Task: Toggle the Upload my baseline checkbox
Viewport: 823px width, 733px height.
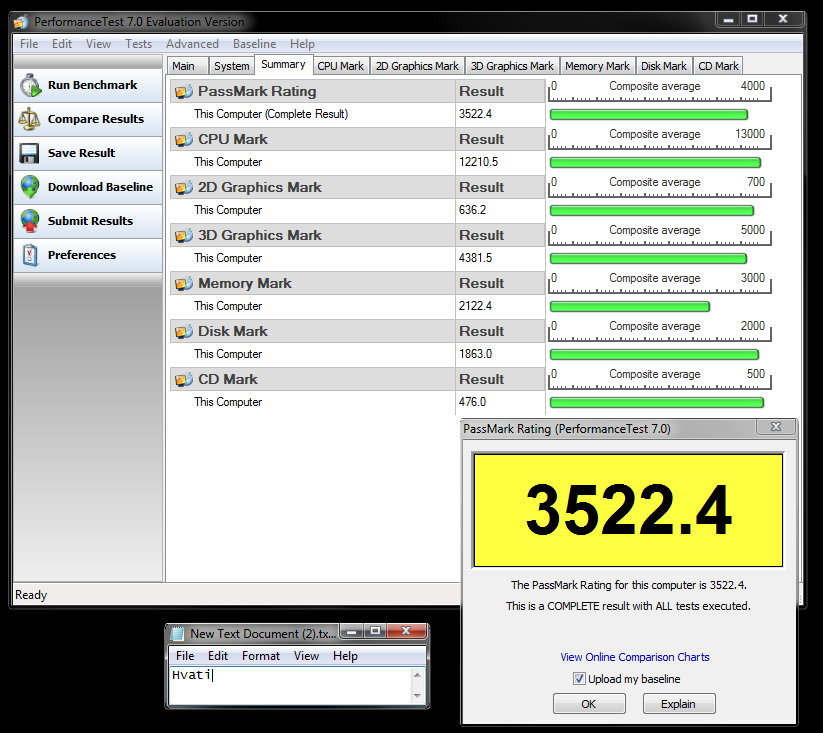Action: coord(579,679)
